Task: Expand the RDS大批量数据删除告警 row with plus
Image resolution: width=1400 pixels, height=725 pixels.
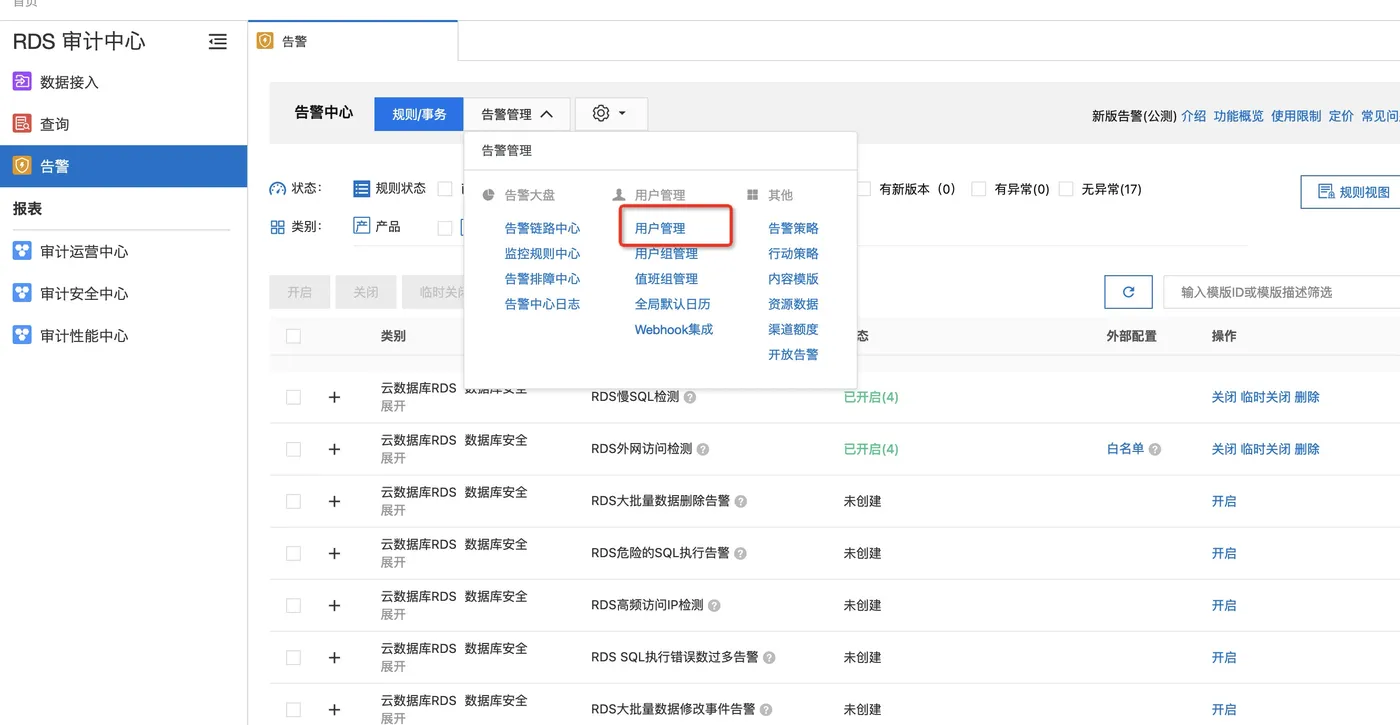Action: tap(334, 501)
